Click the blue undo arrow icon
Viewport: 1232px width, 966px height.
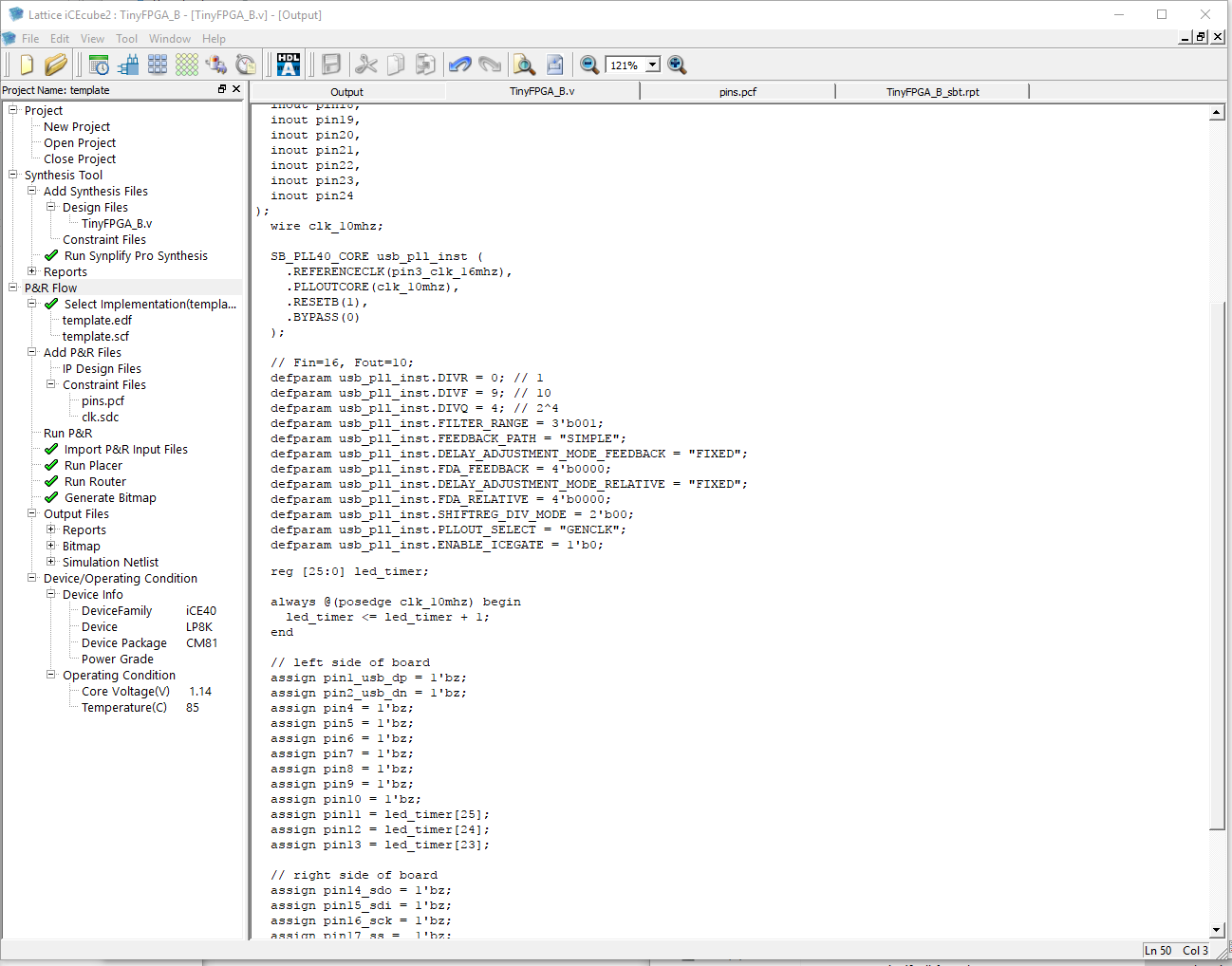[460, 65]
